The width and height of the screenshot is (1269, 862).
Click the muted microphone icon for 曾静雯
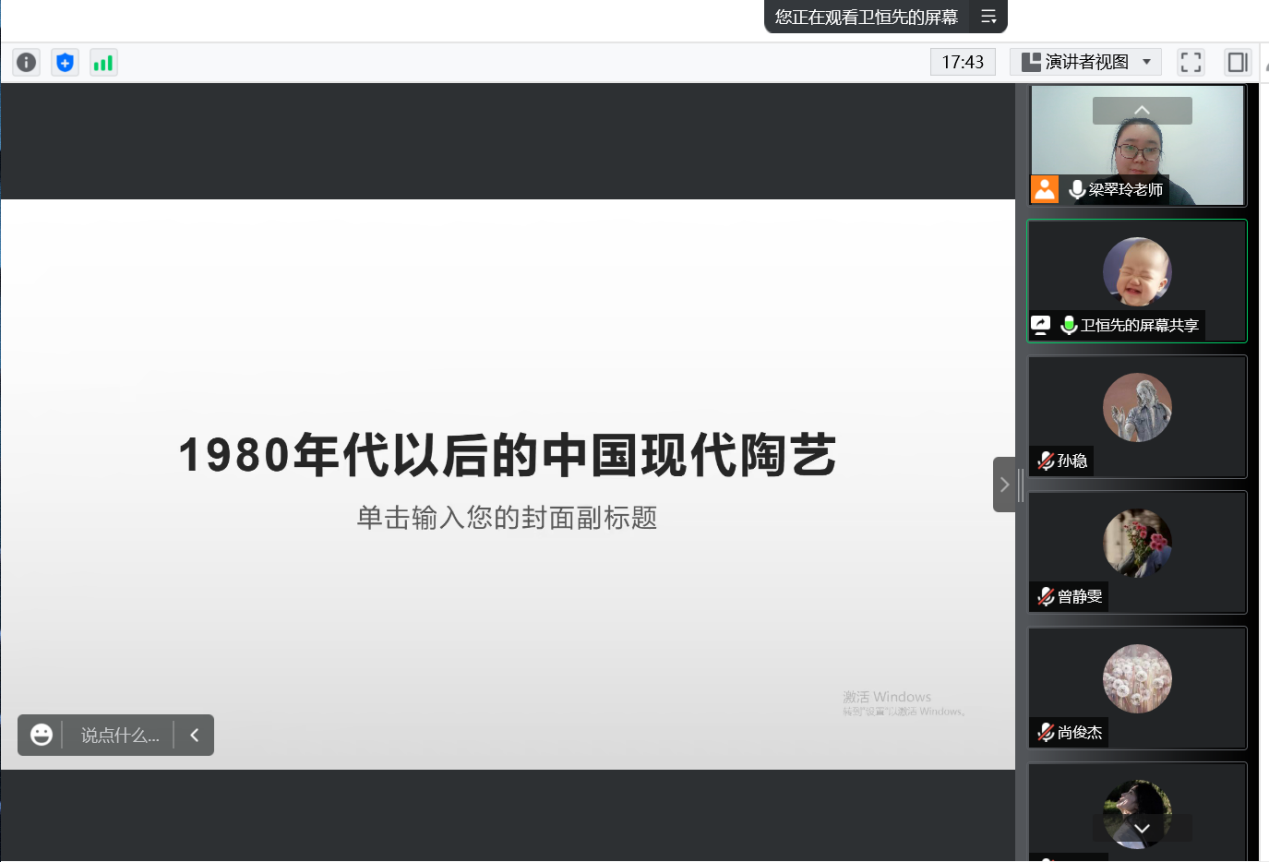tap(1045, 597)
